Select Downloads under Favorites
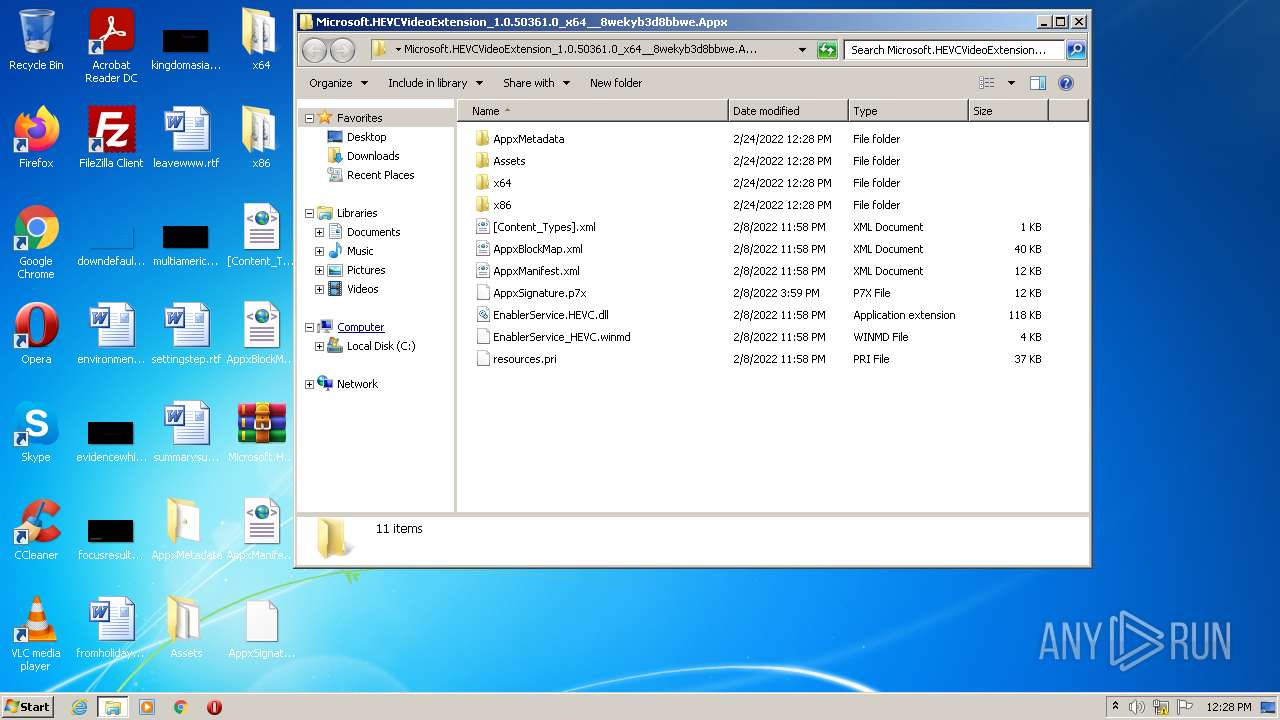The height and width of the screenshot is (720, 1280). pos(372,156)
